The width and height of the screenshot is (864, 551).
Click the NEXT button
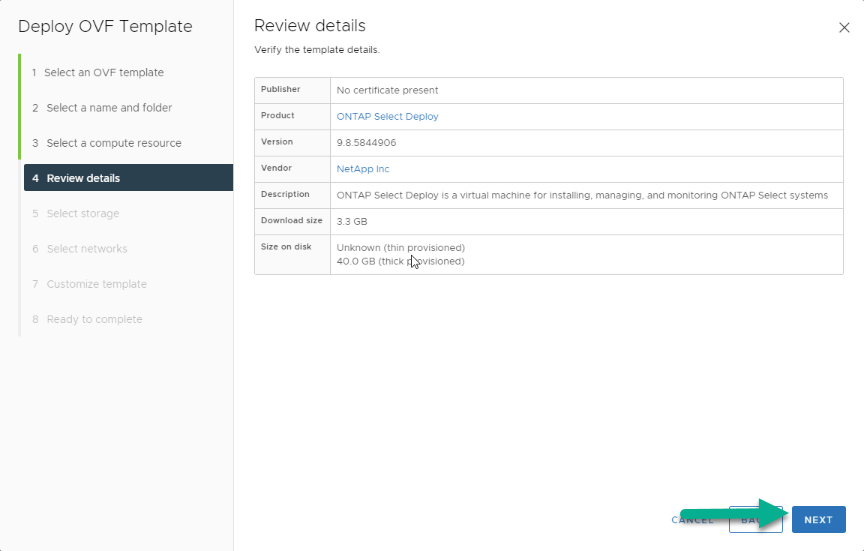pos(818,520)
